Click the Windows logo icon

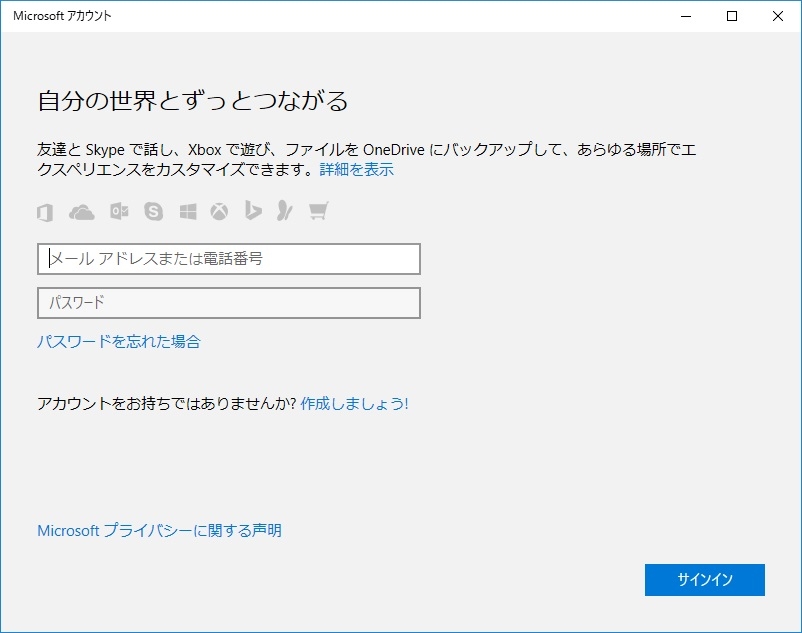pos(188,212)
